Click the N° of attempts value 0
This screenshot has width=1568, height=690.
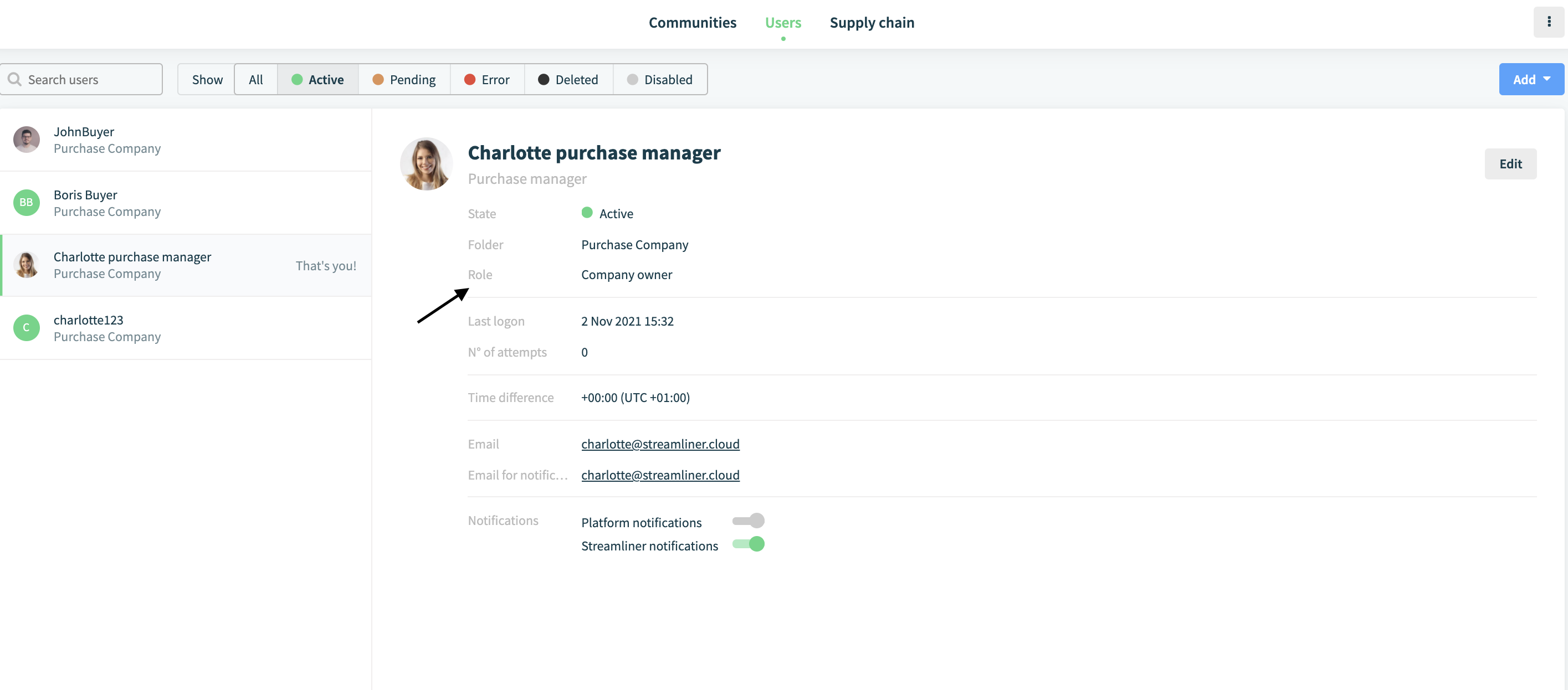pos(585,352)
